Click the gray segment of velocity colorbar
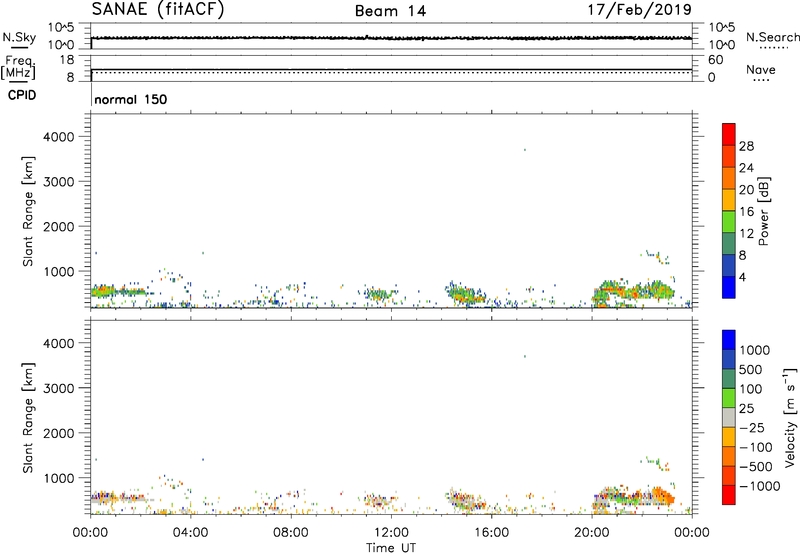The height and width of the screenshot is (554, 800). pyautogui.click(x=729, y=418)
